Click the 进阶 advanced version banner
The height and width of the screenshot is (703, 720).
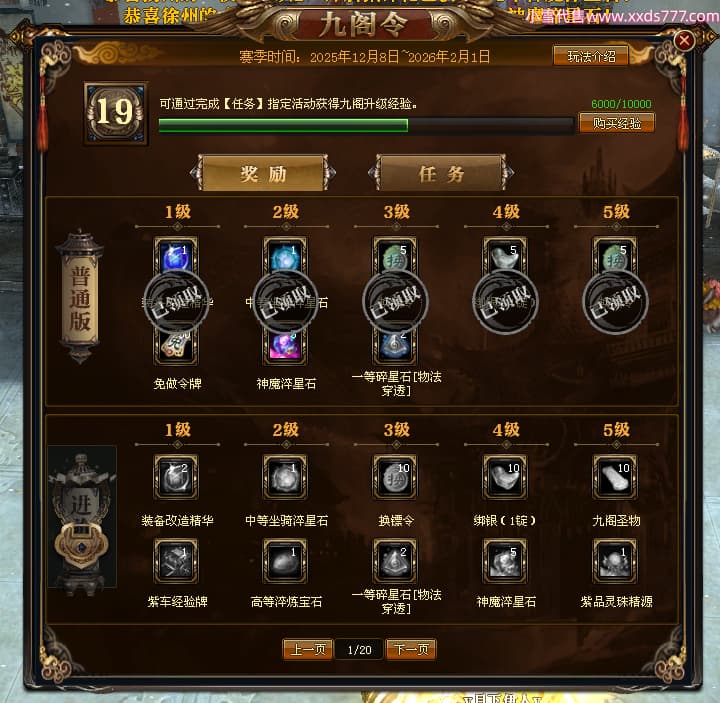[x=82, y=517]
